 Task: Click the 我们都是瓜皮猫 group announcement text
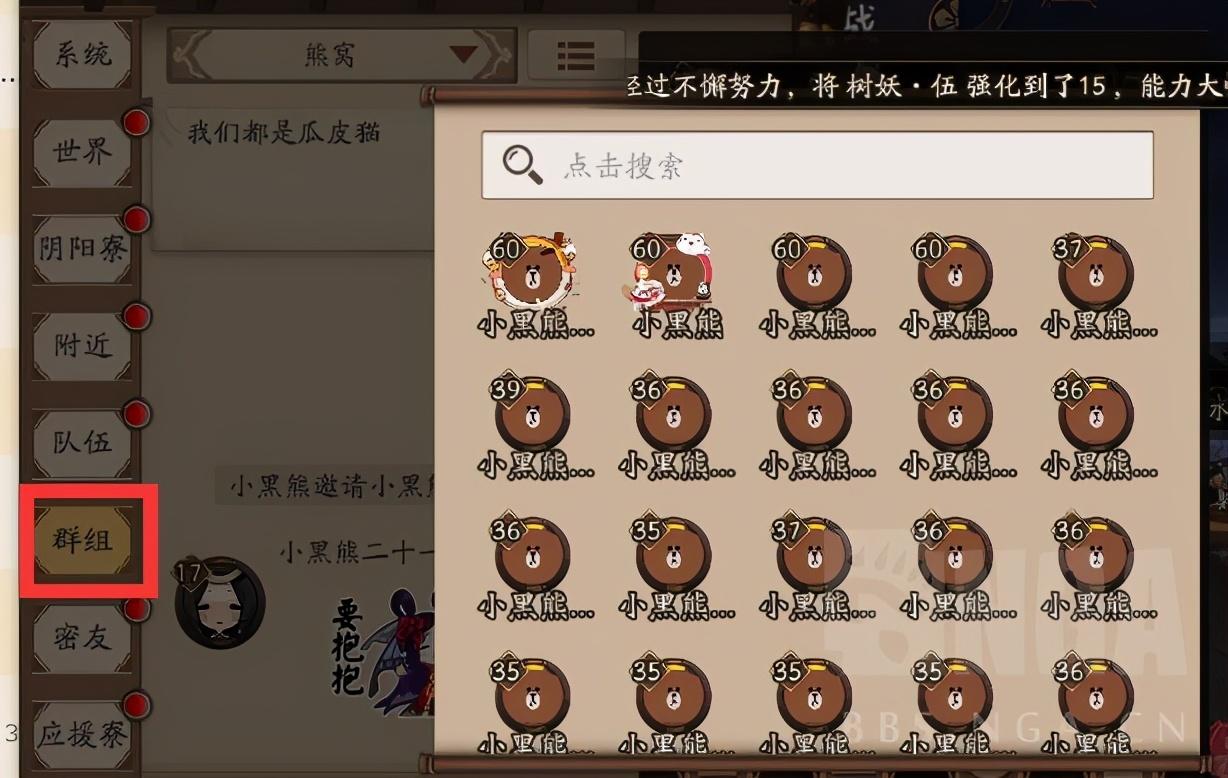pyautogui.click(x=284, y=132)
